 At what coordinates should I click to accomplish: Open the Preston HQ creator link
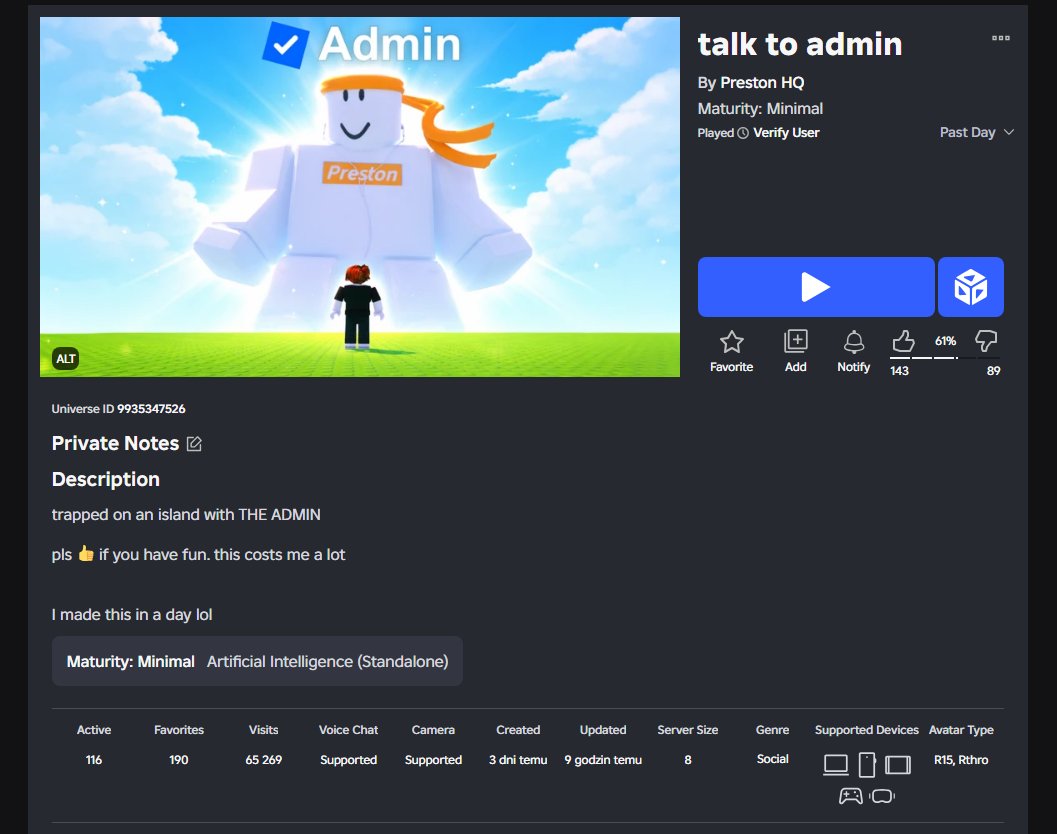coord(762,82)
